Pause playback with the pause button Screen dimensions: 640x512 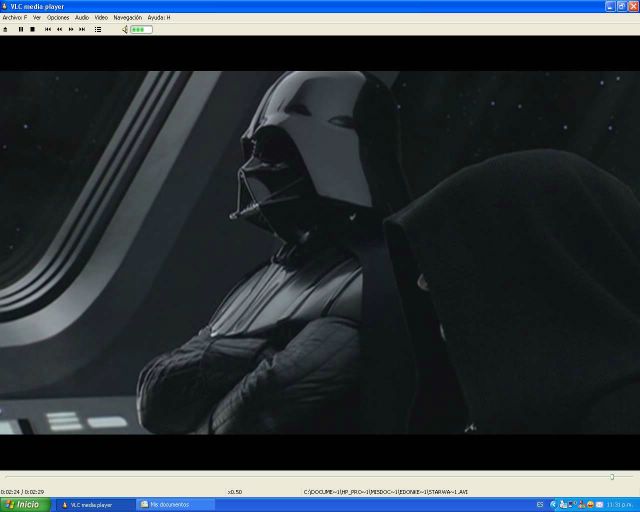21,29
